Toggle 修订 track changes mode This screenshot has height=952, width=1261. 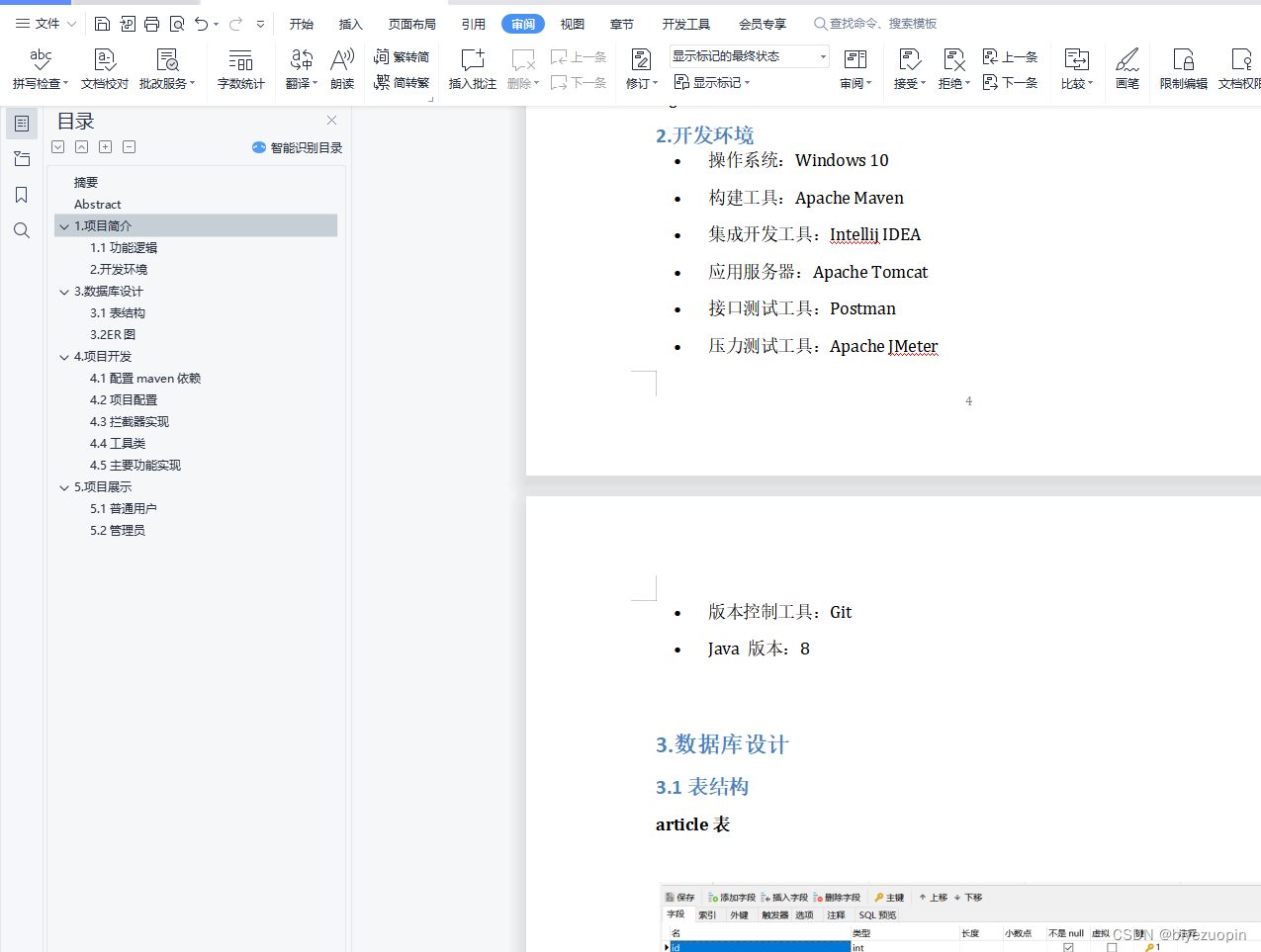point(640,67)
